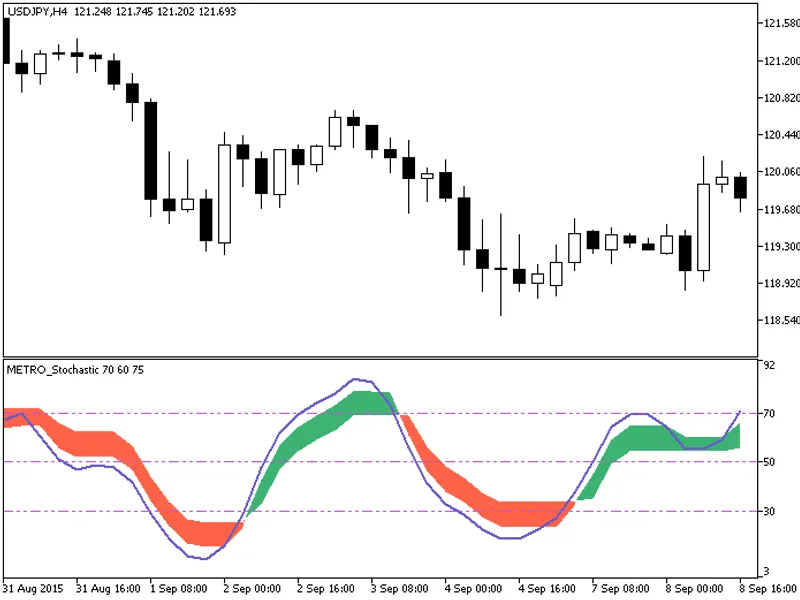
Task: Select the 3 Sep 08:00 time label
Action: coord(399,589)
